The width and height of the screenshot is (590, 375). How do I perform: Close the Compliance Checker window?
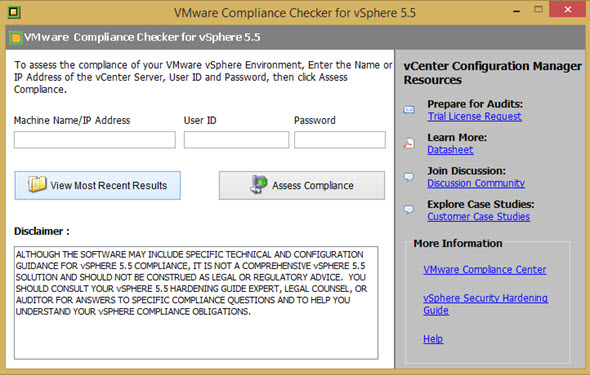click(x=568, y=9)
